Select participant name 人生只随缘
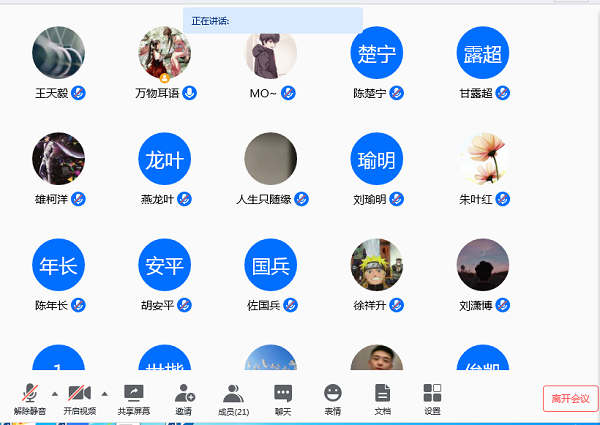The height and width of the screenshot is (425, 600). (263, 199)
